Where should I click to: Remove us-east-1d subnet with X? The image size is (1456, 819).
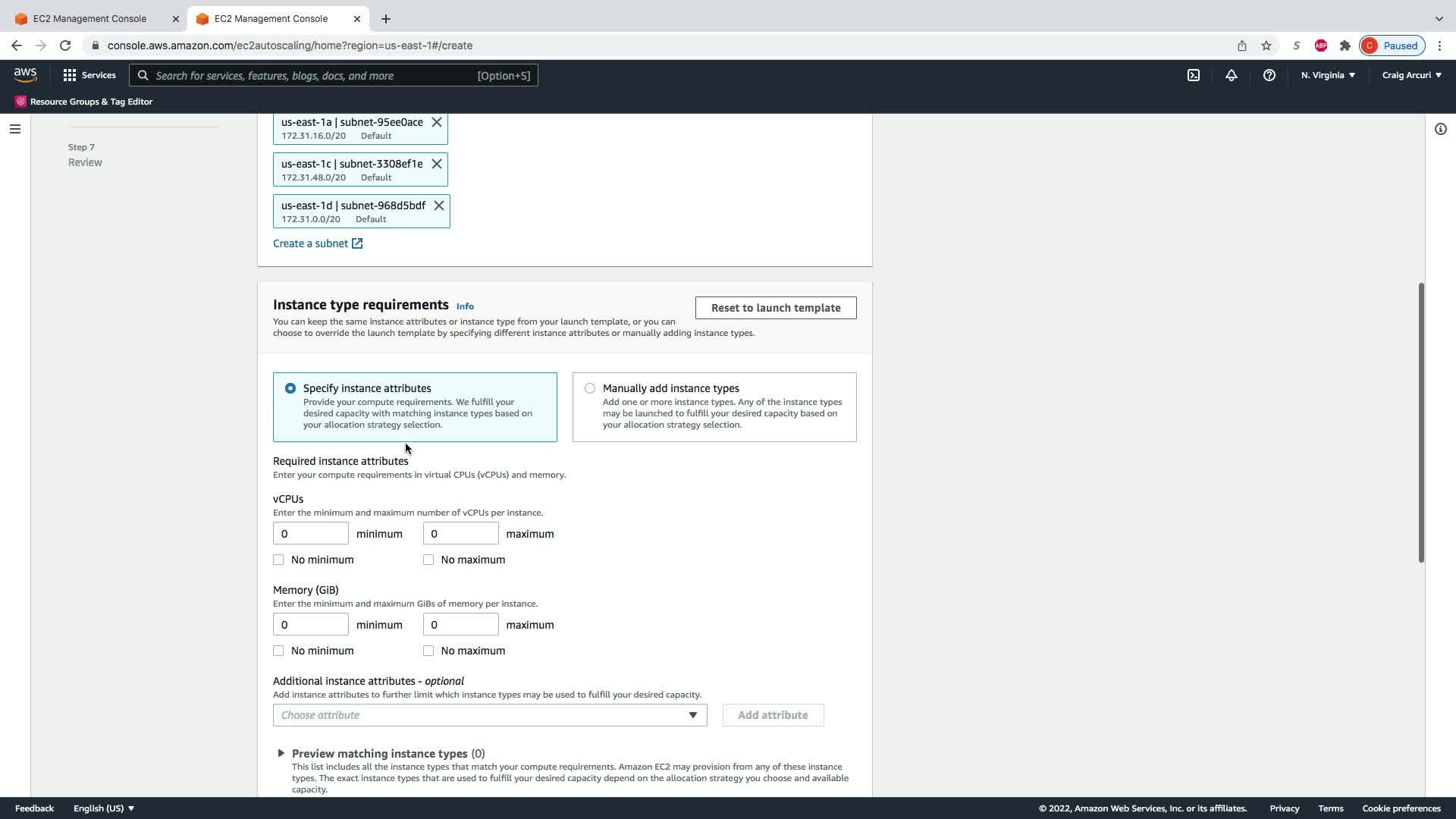click(439, 206)
